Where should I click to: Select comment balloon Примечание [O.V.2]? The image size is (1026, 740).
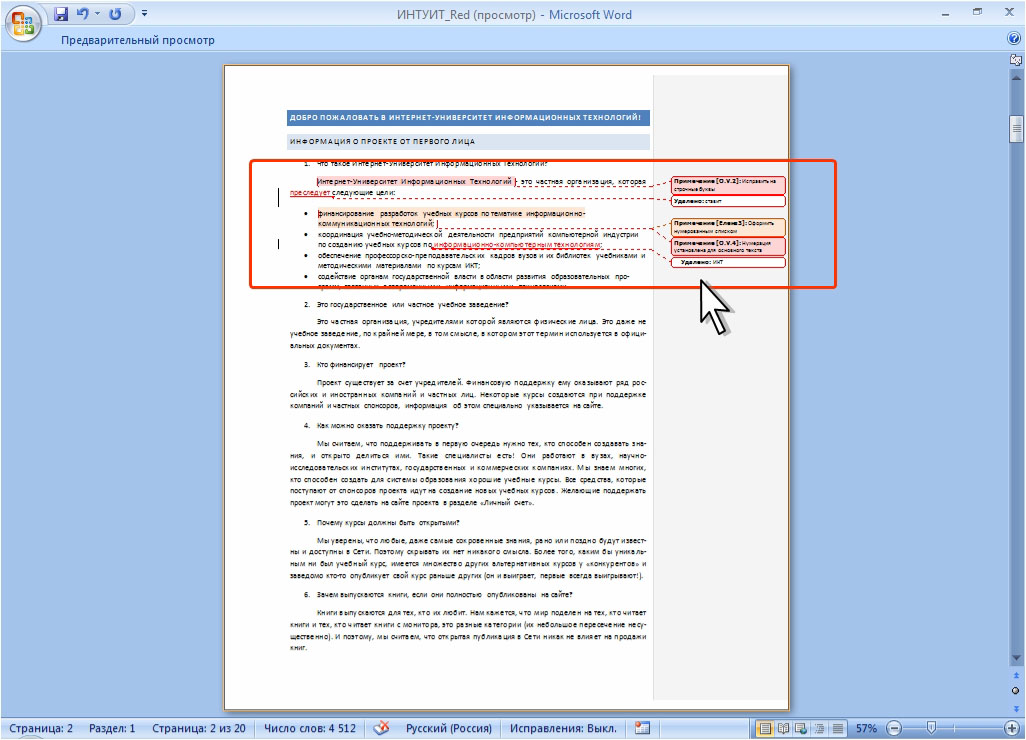[728, 185]
